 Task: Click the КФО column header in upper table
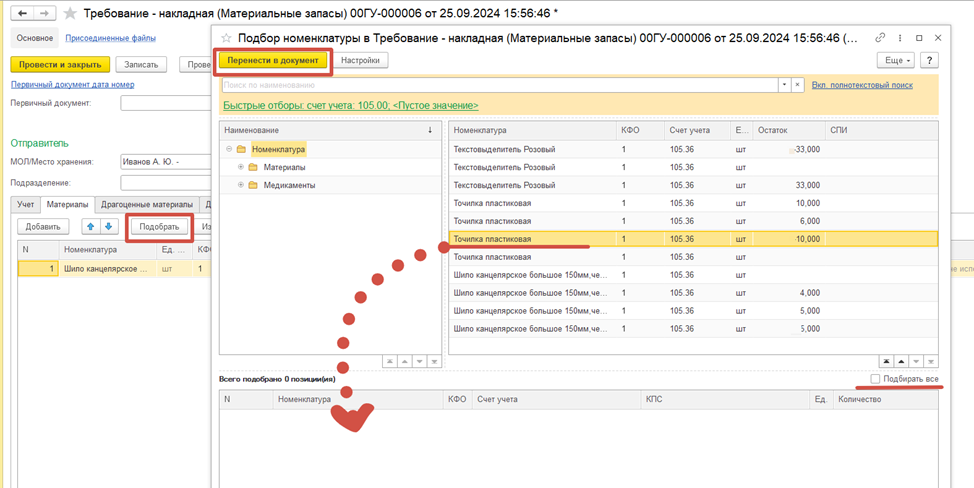tap(640, 130)
